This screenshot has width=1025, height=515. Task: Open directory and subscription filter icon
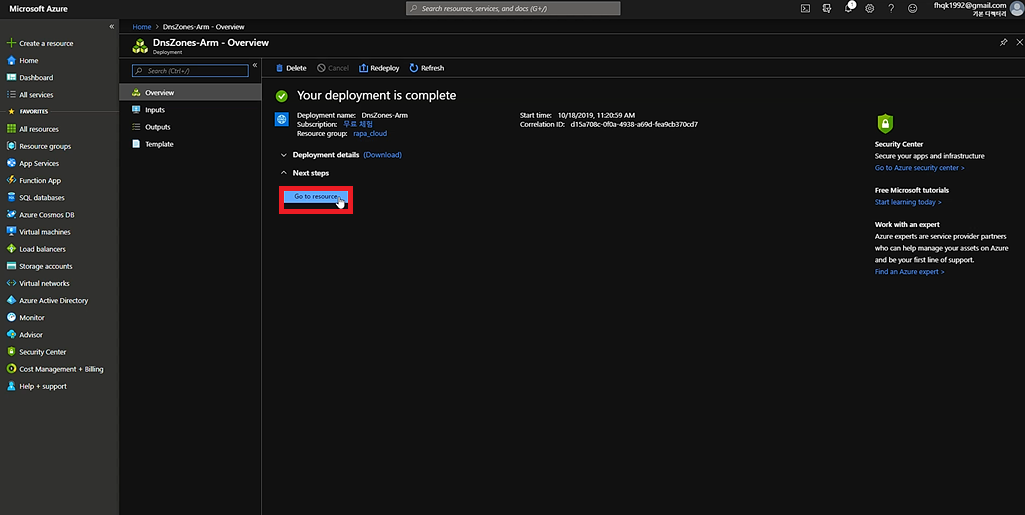pyautogui.click(x=827, y=8)
